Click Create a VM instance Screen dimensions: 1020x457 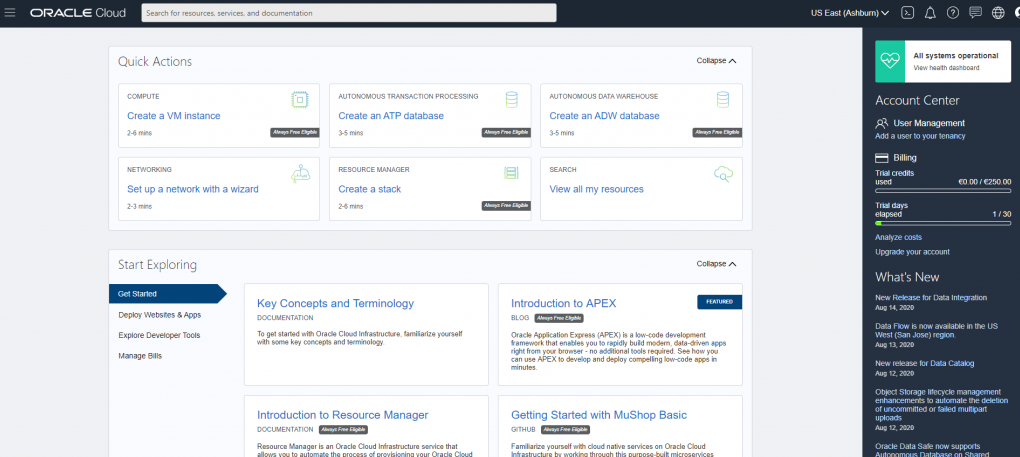[174, 116]
